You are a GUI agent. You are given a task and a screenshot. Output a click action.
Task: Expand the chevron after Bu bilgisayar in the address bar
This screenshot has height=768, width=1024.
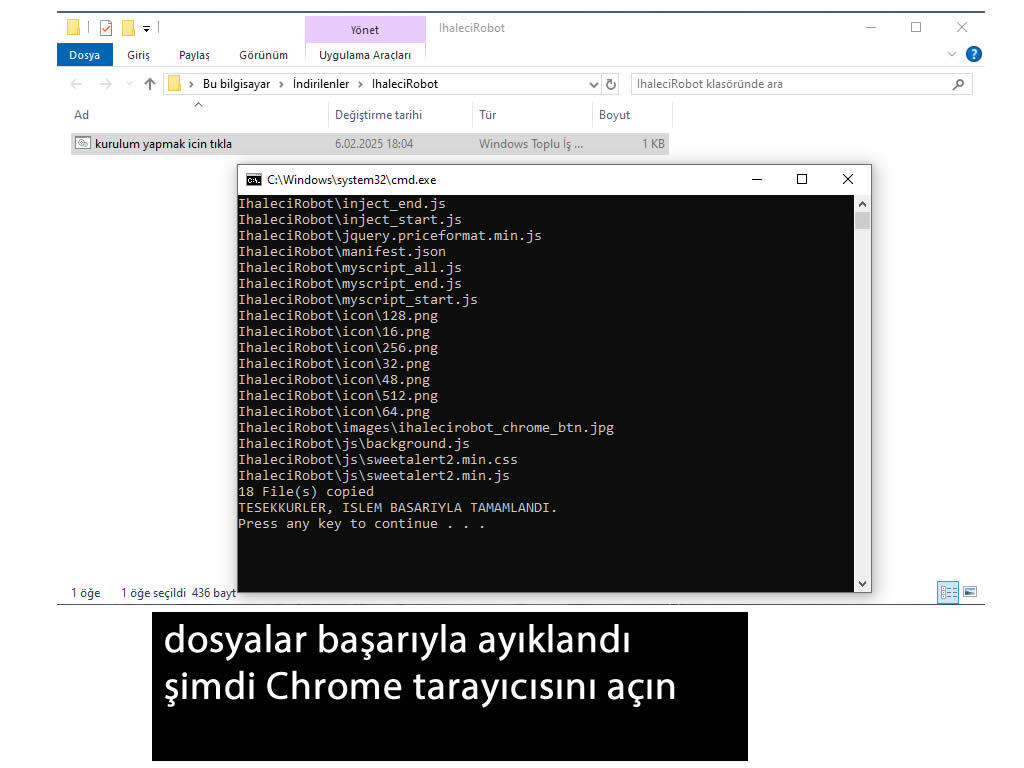(281, 84)
